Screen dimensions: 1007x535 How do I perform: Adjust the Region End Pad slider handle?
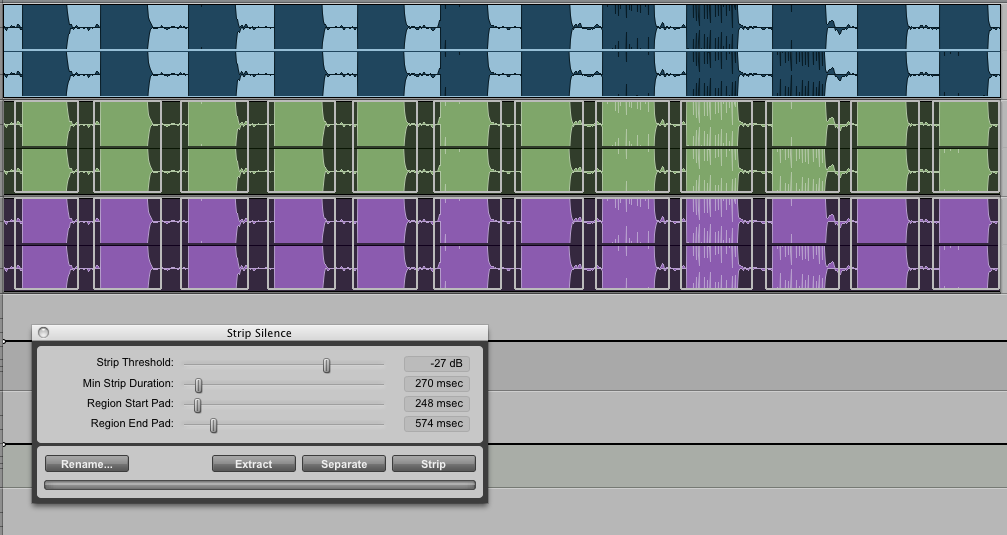click(213, 425)
